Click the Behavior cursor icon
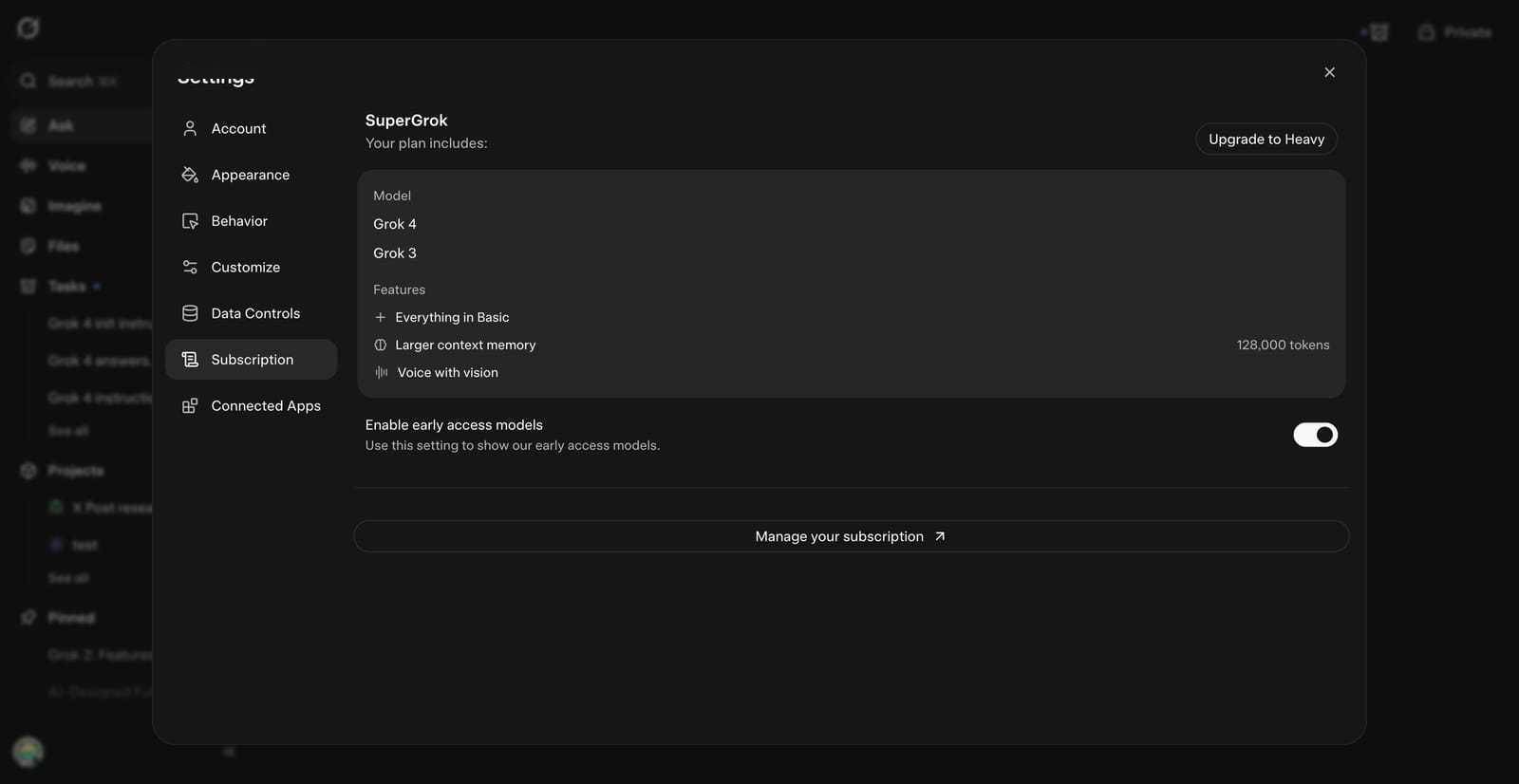 tap(190, 221)
